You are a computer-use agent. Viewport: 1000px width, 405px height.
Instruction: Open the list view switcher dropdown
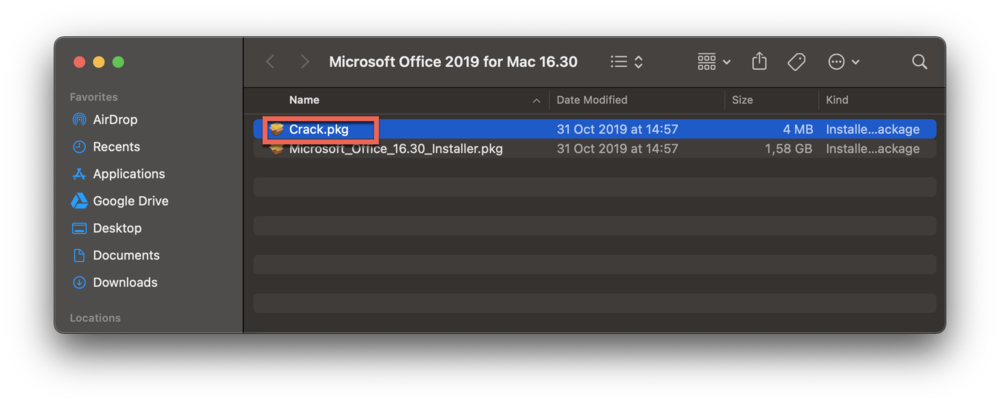pos(627,62)
